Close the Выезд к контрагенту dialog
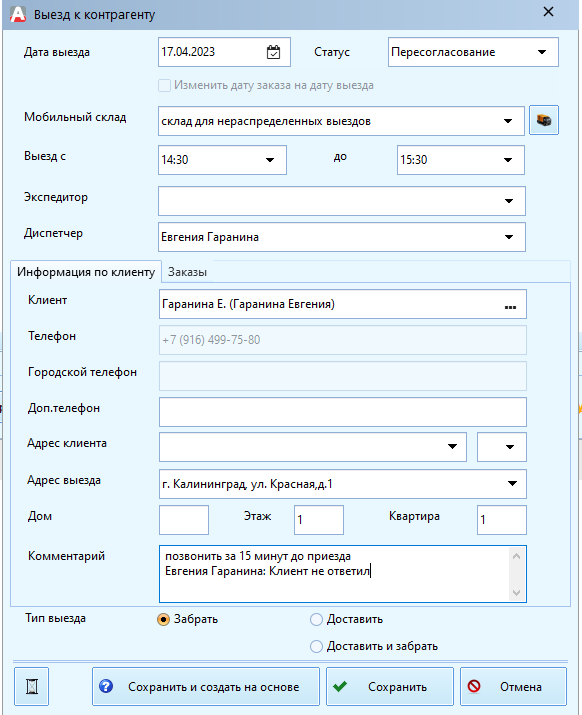This screenshot has width=582, height=715. point(549,12)
